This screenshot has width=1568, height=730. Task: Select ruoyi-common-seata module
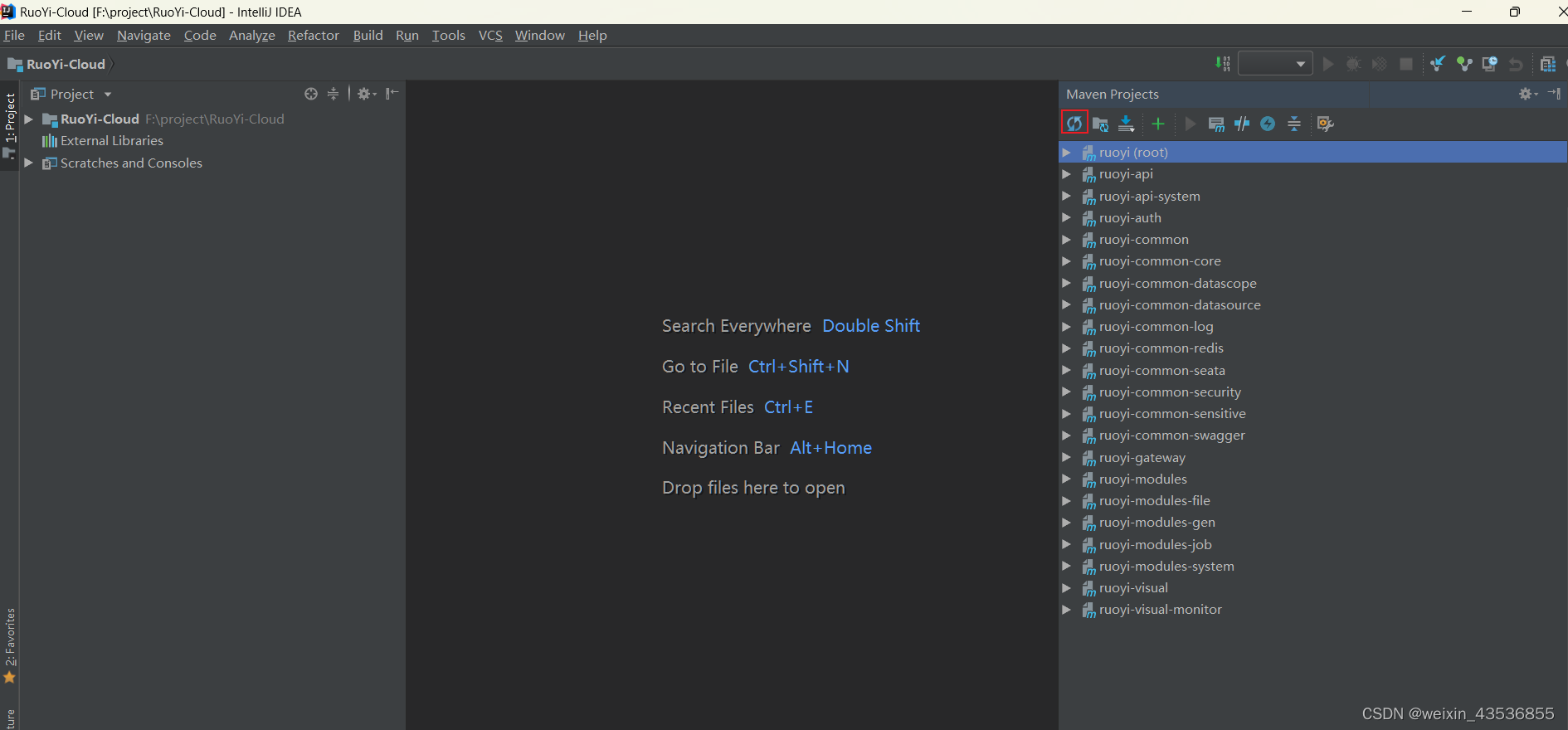(x=1161, y=371)
